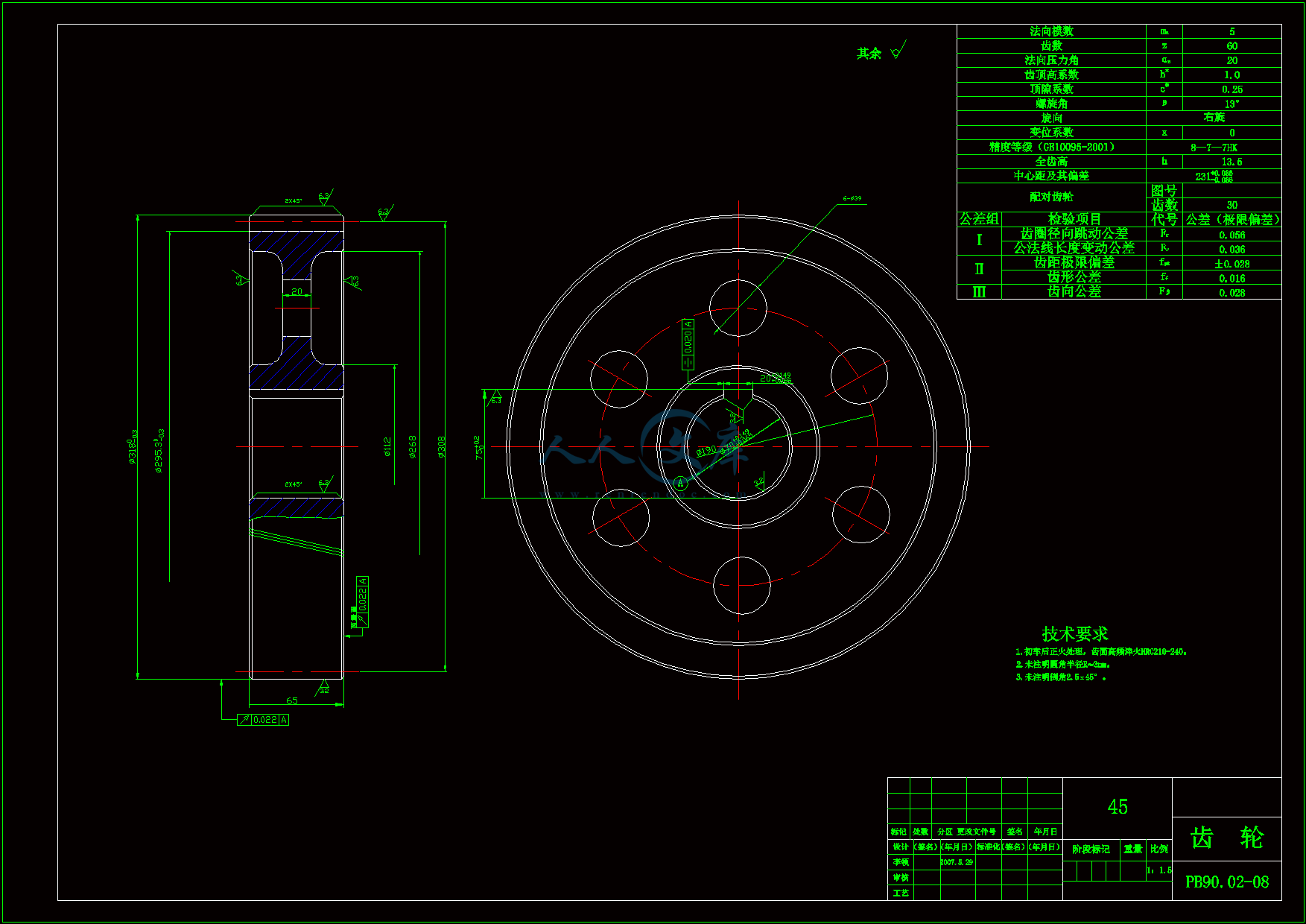Select the 检验项目 column header

click(x=1074, y=219)
